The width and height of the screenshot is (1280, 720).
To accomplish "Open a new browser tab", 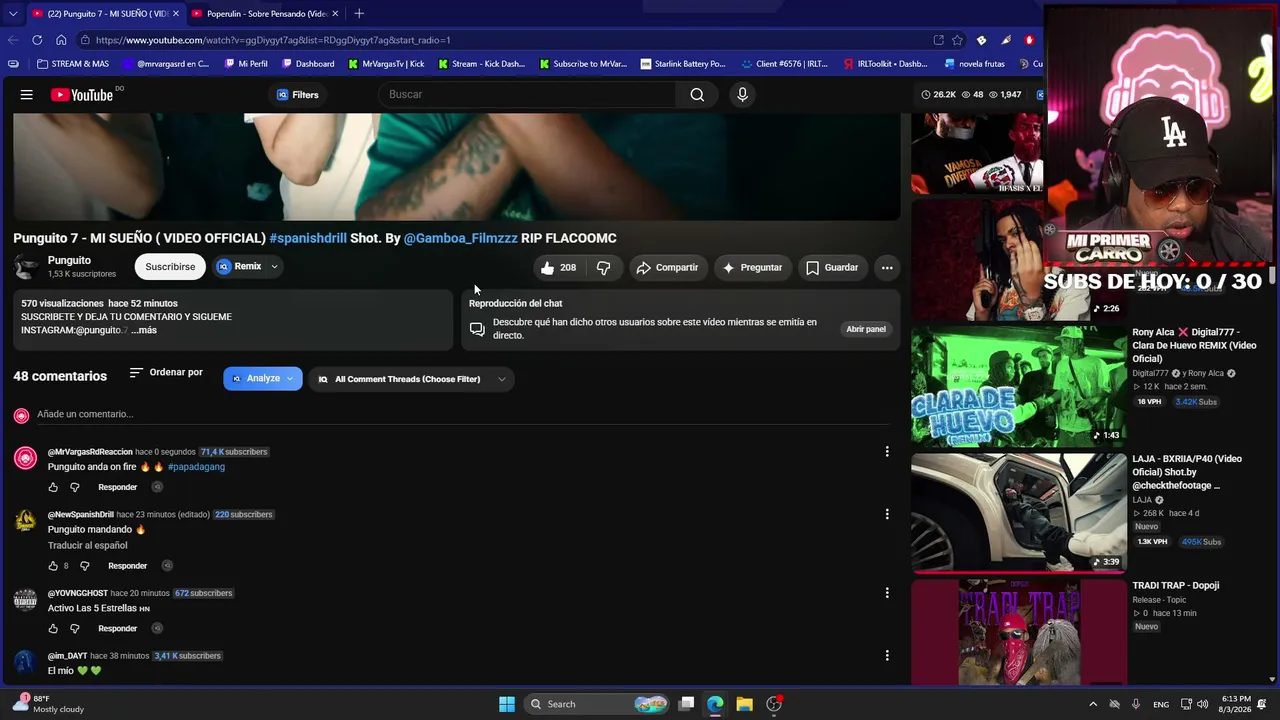I will click(359, 13).
